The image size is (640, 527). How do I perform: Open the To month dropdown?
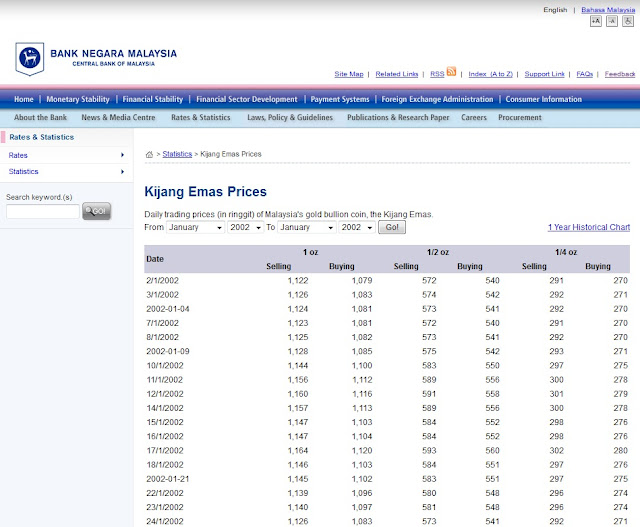307,227
